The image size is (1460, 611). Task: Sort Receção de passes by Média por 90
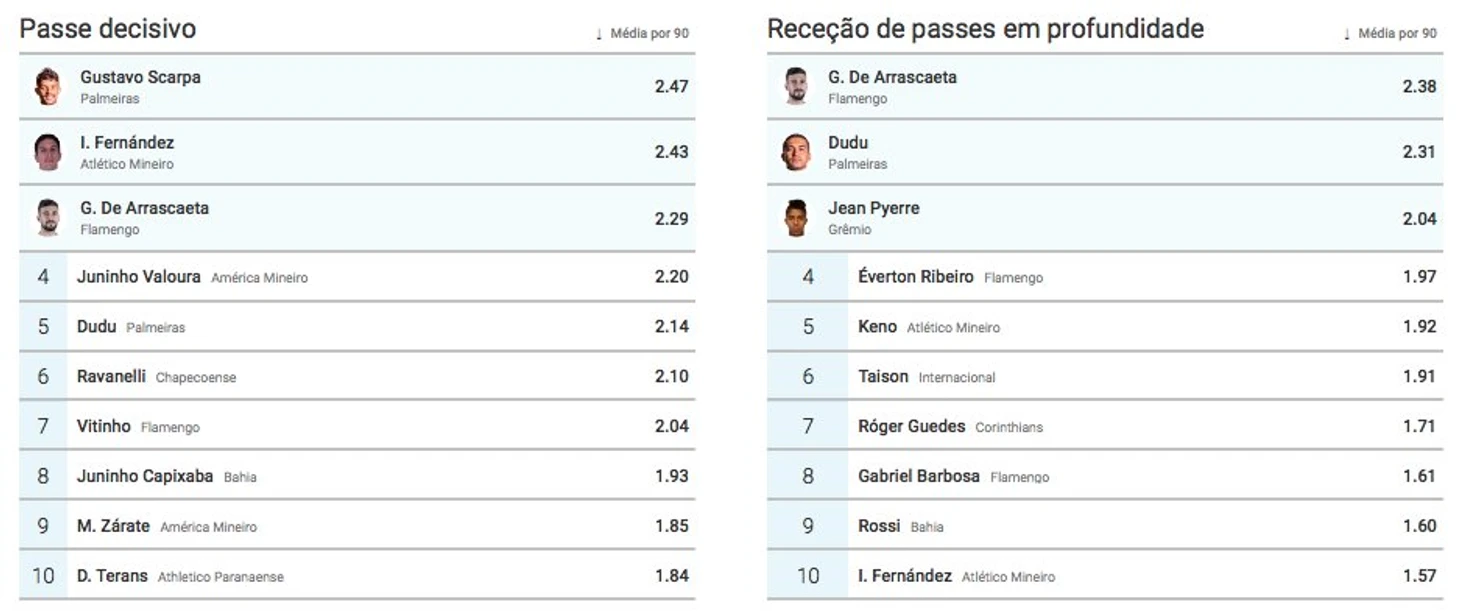(x=1391, y=34)
